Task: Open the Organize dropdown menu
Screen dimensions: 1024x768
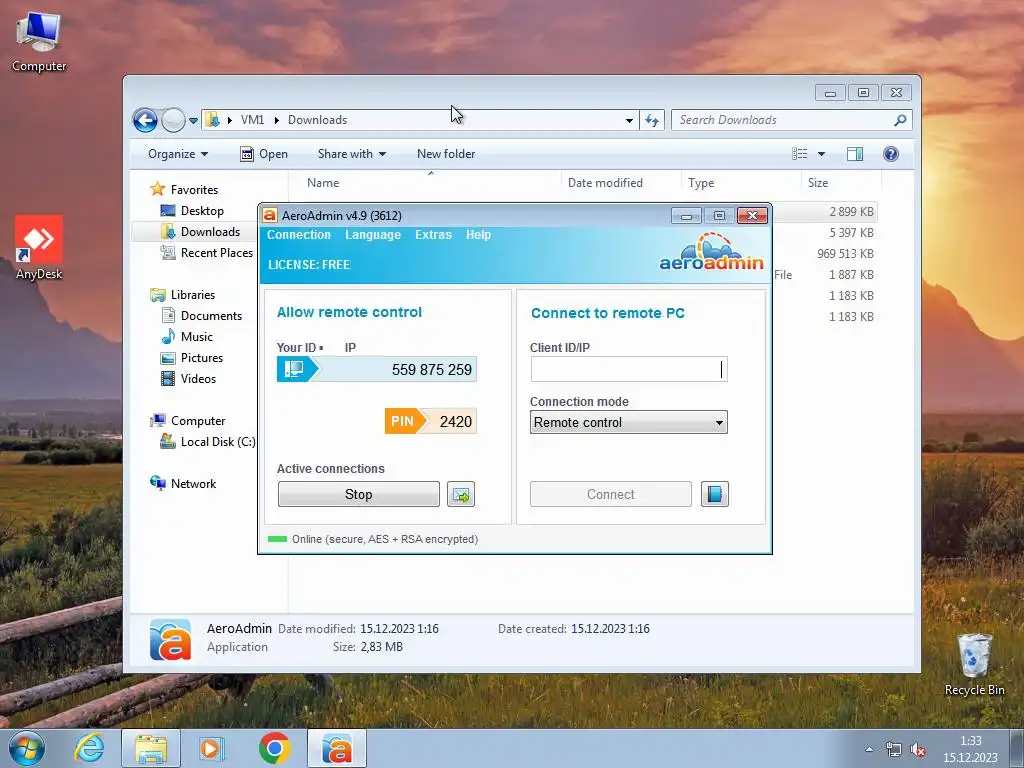Action: click(x=178, y=154)
